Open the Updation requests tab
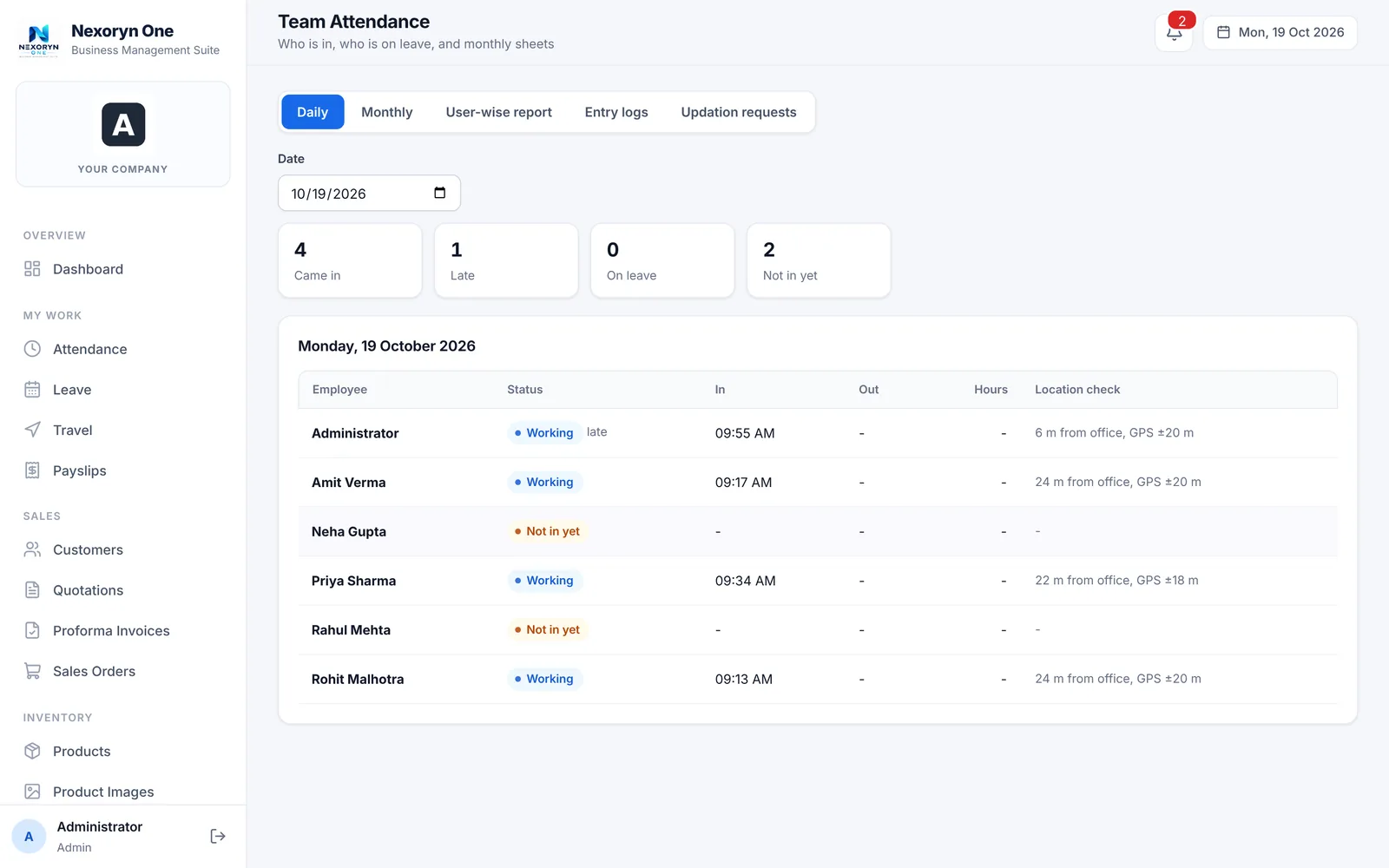This screenshot has width=1389, height=868. [739, 112]
